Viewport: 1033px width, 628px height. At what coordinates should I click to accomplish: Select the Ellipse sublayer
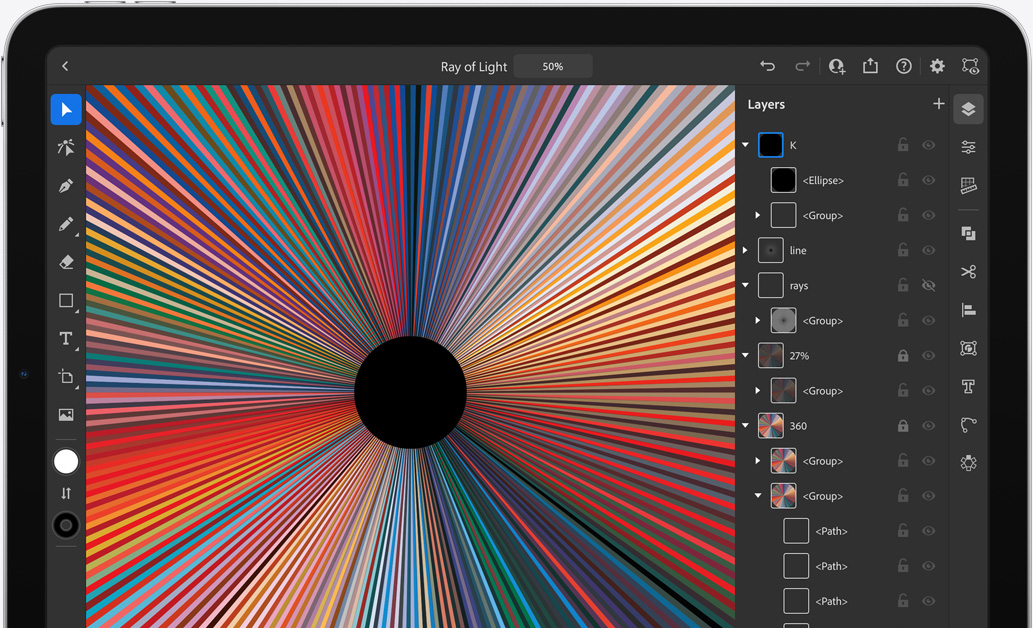823,180
